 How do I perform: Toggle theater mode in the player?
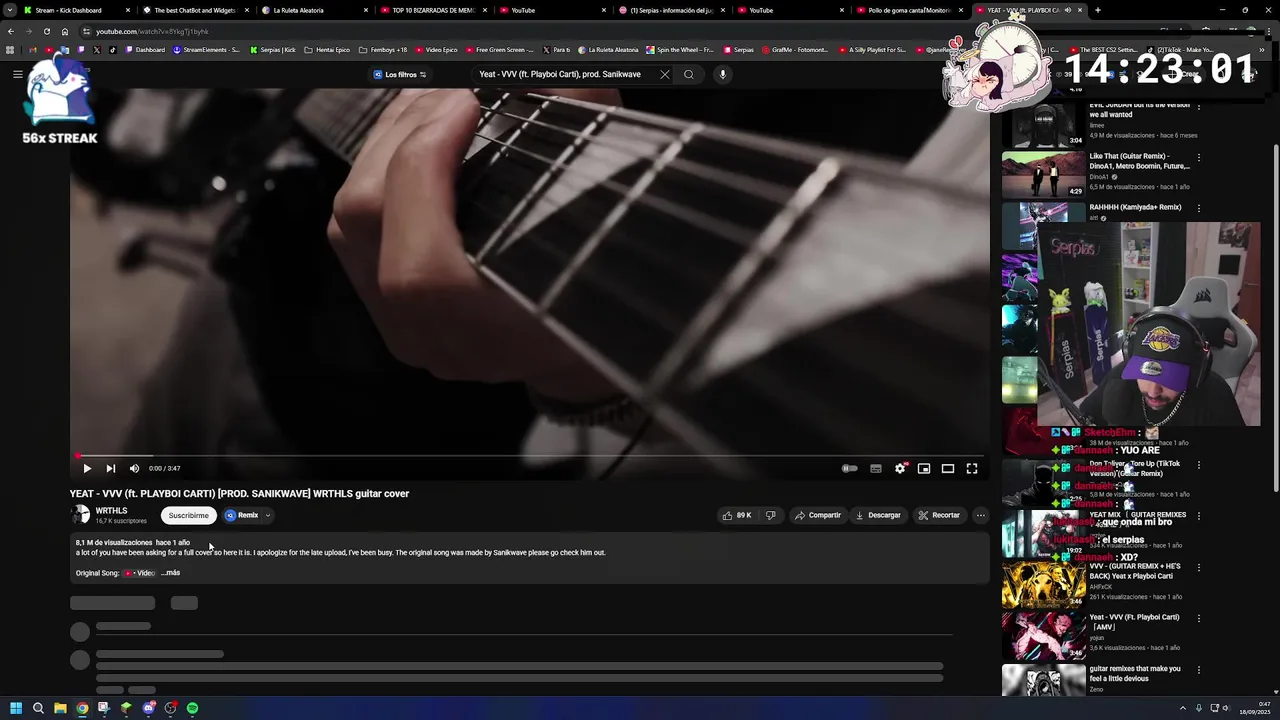pyautogui.click(x=948, y=468)
